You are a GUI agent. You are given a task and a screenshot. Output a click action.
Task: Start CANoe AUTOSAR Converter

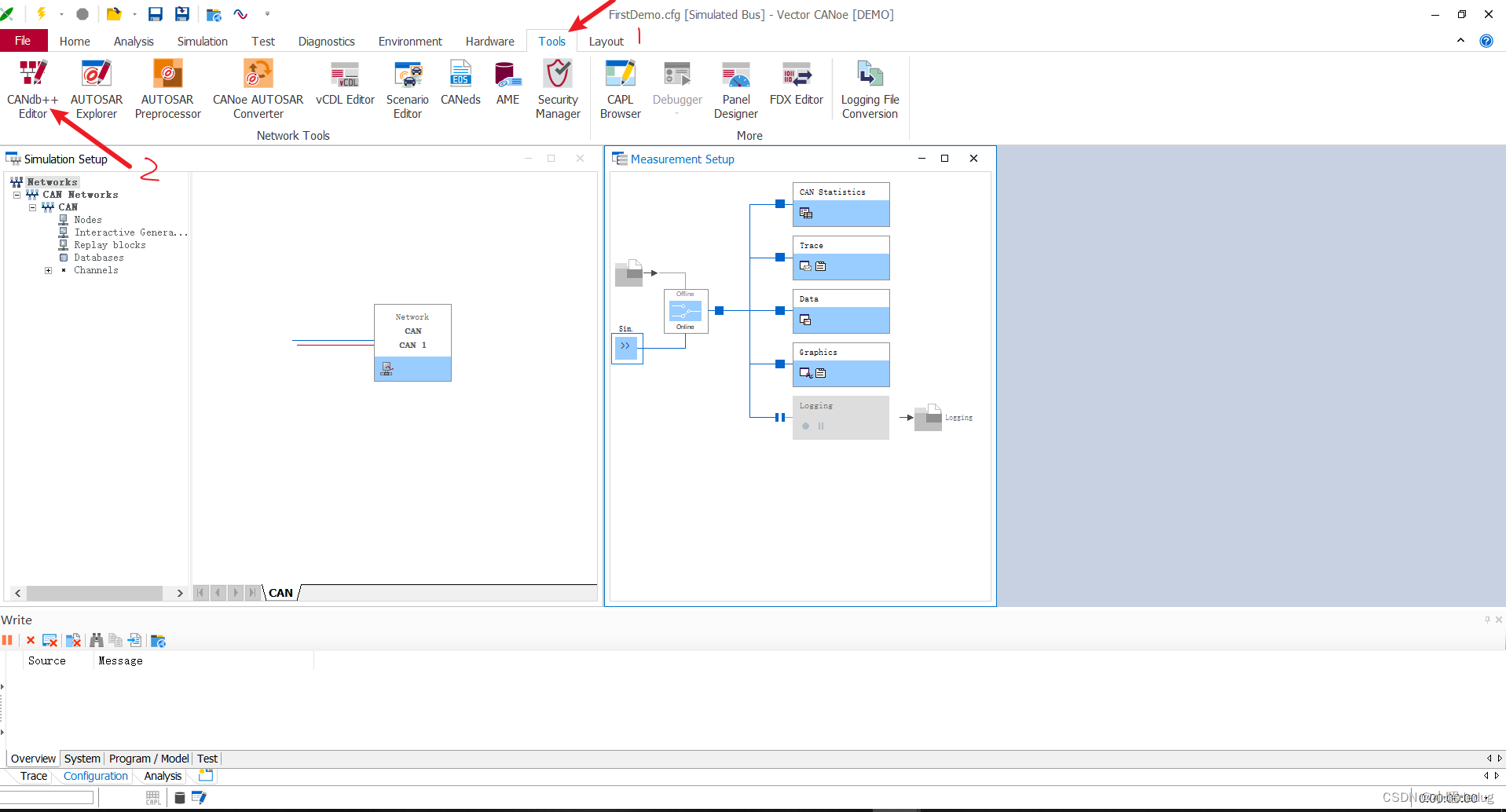(x=258, y=90)
